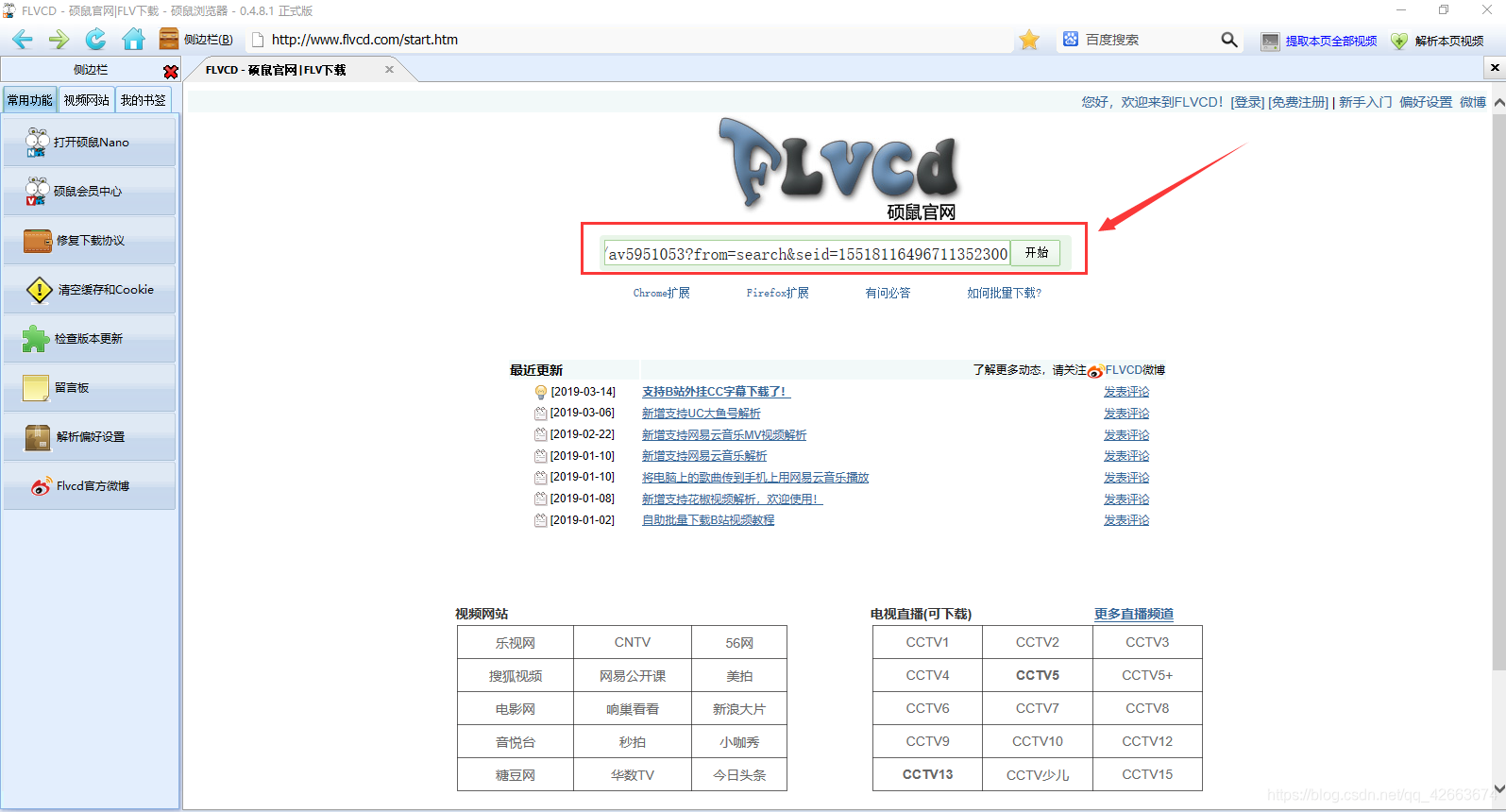Open 搜狐视频 video site cell
1506x812 pixels.
coord(516,676)
